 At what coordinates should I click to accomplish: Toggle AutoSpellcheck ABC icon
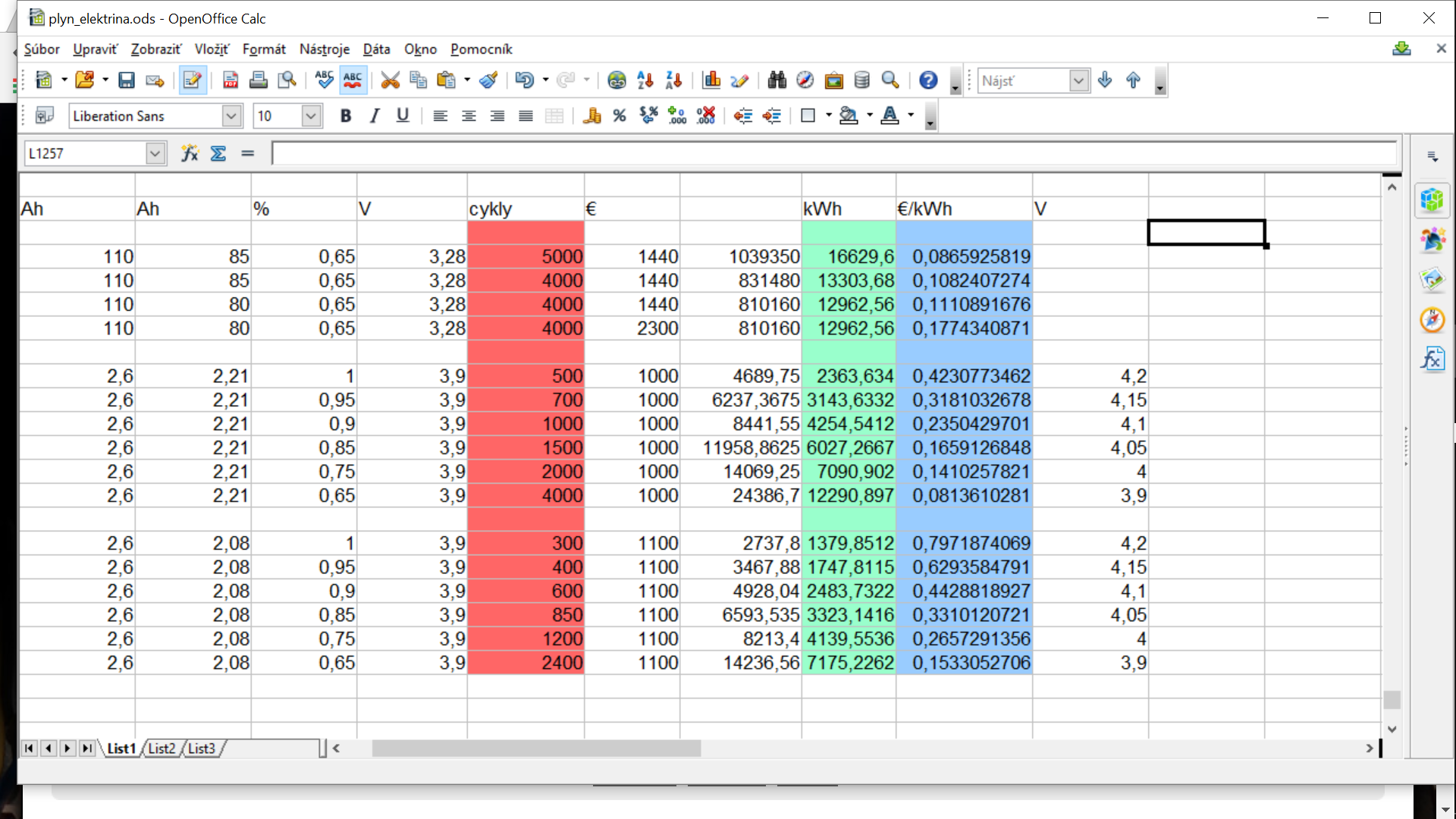[353, 80]
